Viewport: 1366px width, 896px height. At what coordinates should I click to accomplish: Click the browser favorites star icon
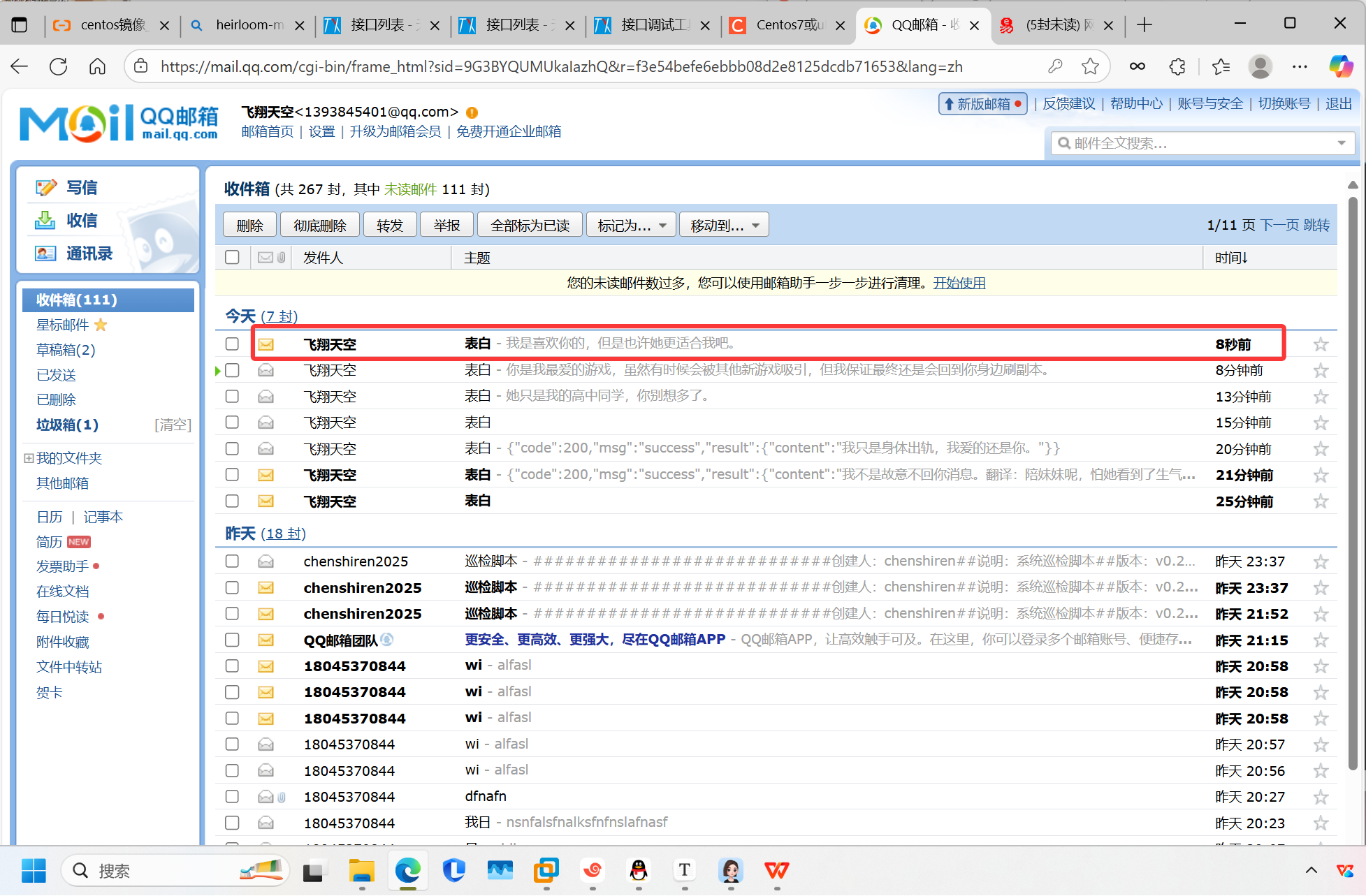(1089, 66)
